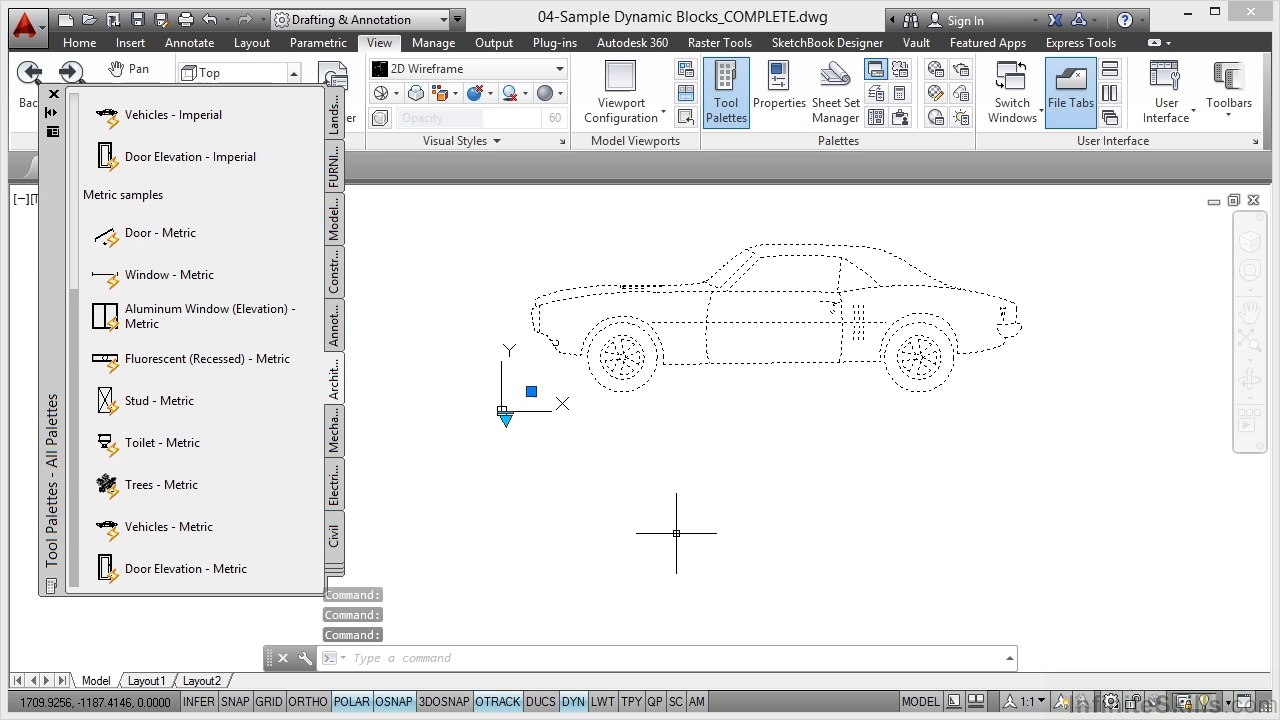
Task: Click the New drawing icon in quick access toolbar
Action: [x=65, y=19]
